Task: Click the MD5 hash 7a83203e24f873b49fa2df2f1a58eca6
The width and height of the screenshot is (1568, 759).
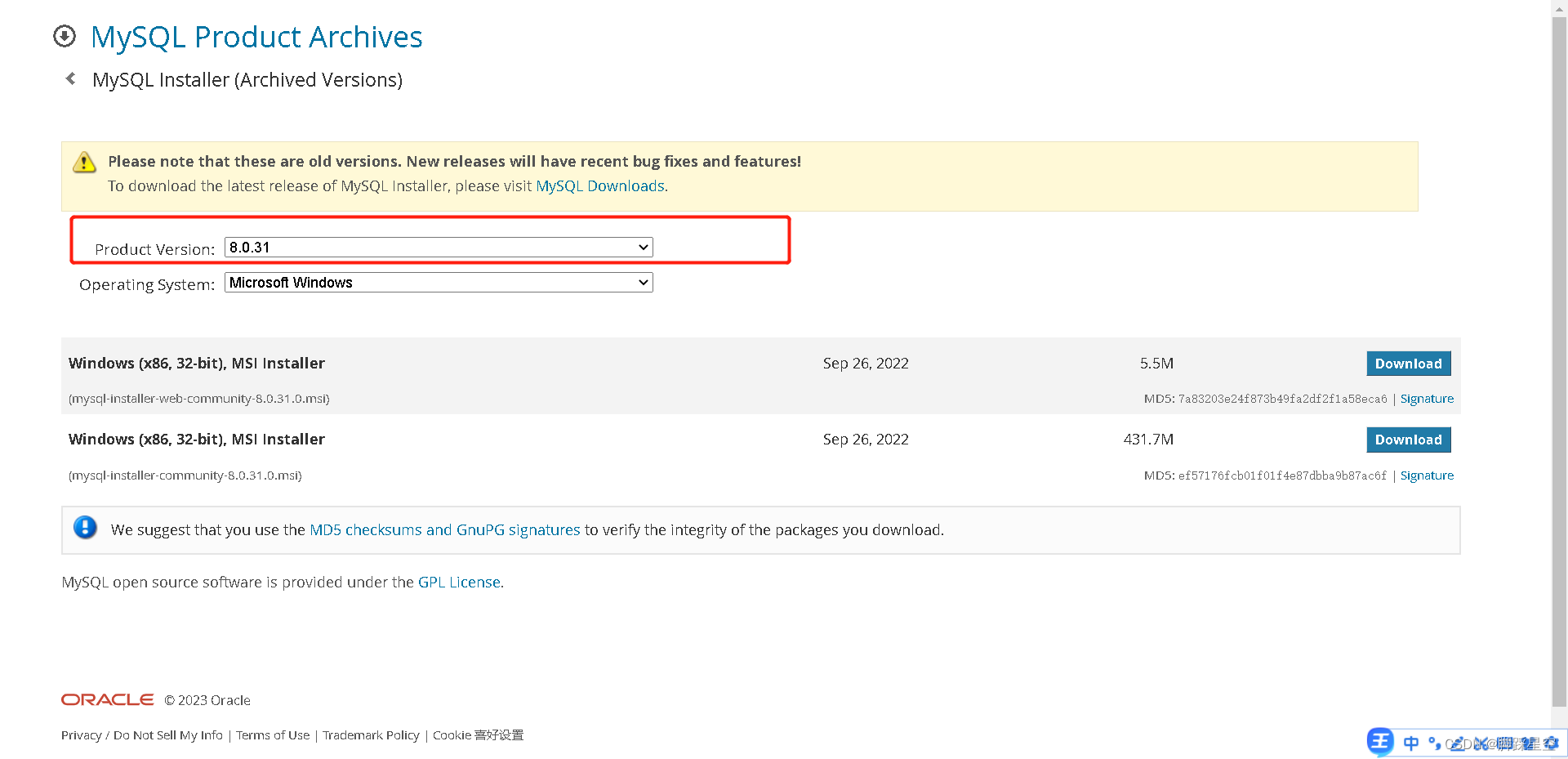Action: click(1282, 400)
